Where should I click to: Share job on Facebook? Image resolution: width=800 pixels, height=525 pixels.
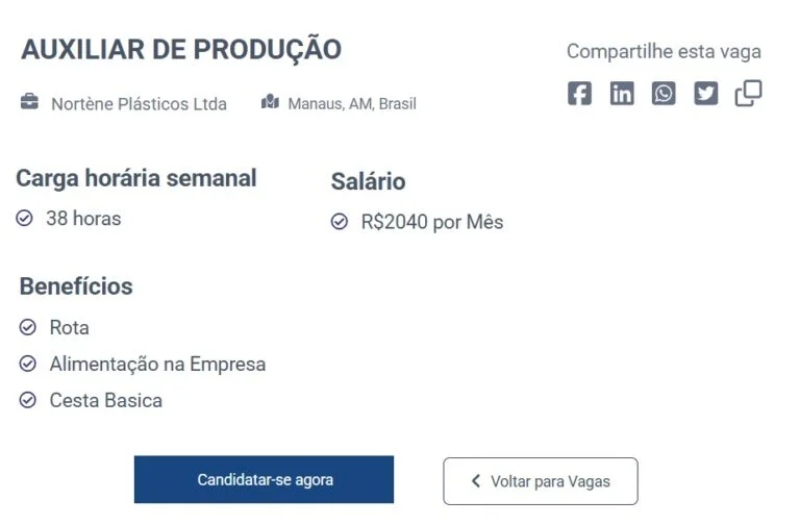pos(579,94)
